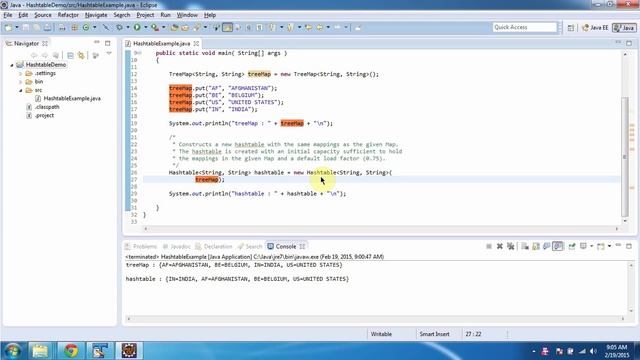640x360 pixels.
Task: Open Google Chrome from the taskbar
Action: click(x=71, y=351)
